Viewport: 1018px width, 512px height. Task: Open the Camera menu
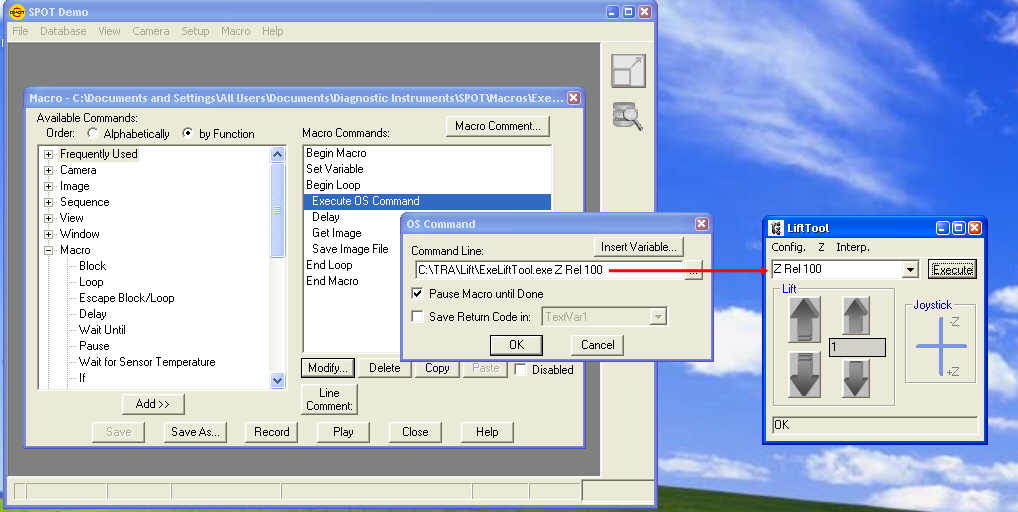click(151, 31)
